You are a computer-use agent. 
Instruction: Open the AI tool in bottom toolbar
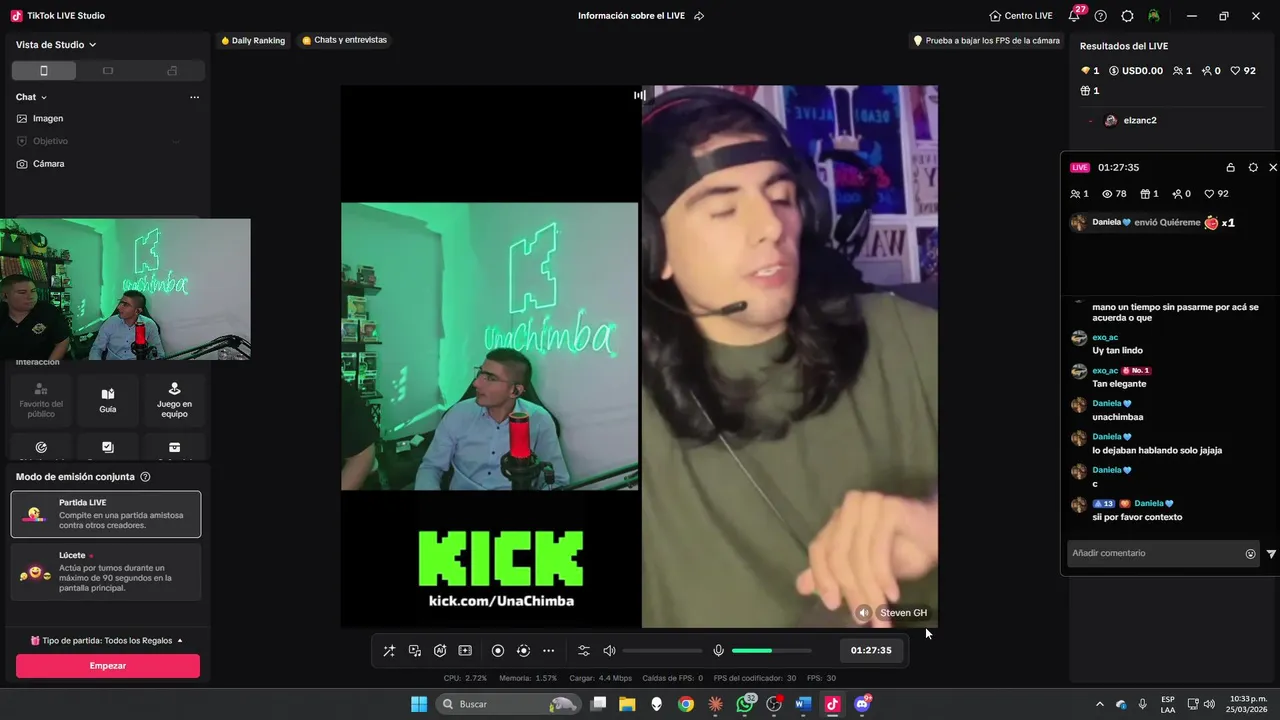440,651
